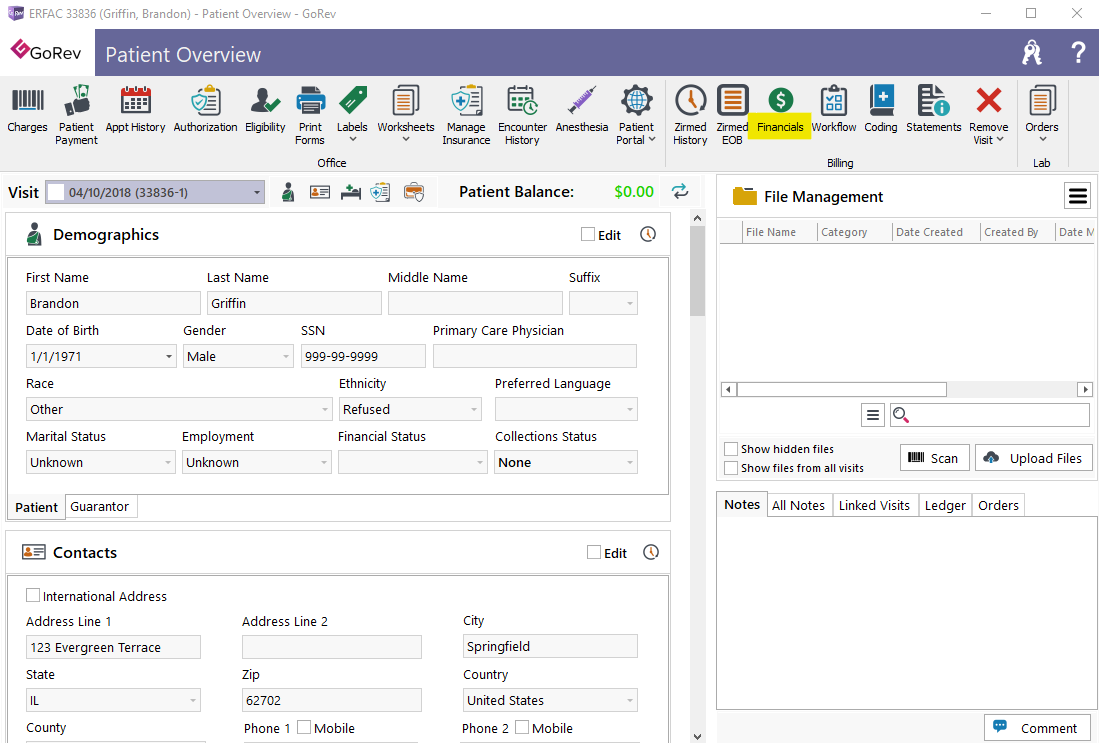
Task: Click the First Name field
Action: click(113, 303)
